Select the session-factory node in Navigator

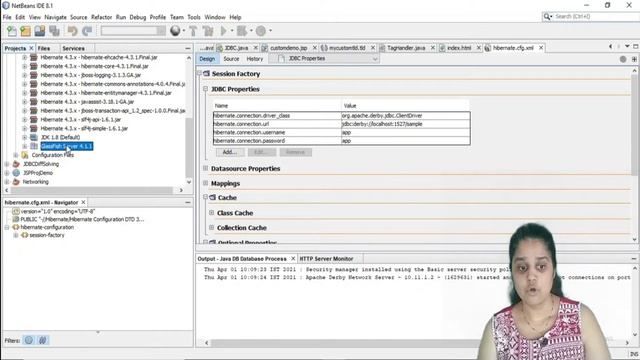pos(47,235)
